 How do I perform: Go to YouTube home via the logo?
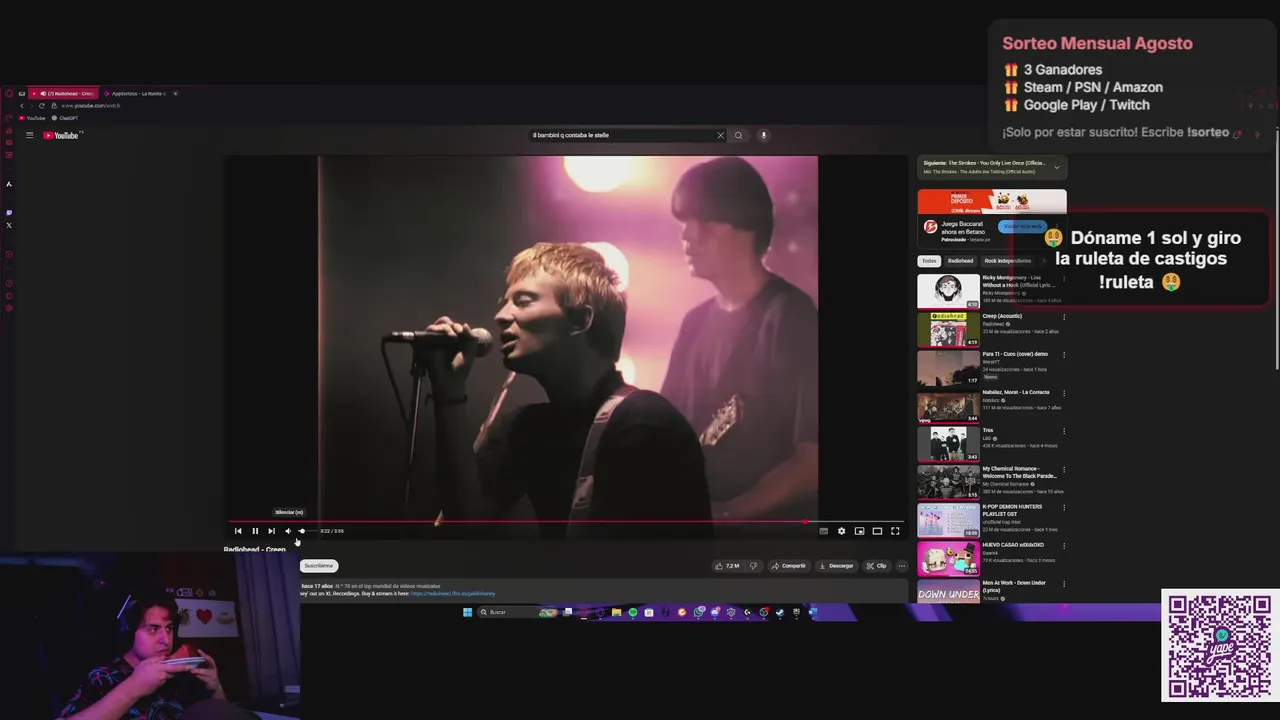click(61, 135)
